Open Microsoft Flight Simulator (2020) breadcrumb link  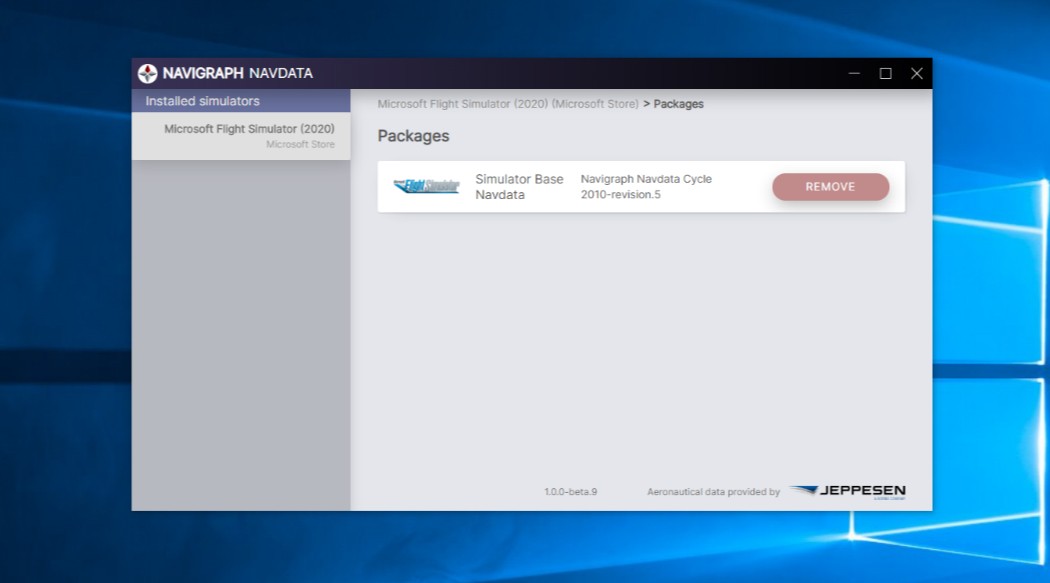click(x=508, y=104)
